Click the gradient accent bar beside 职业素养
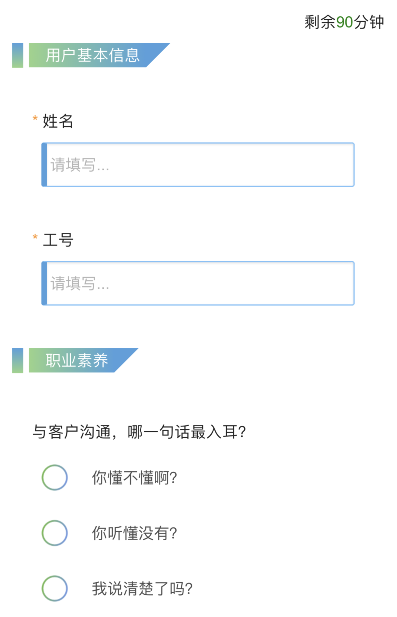397x617 pixels. [x=17, y=360]
